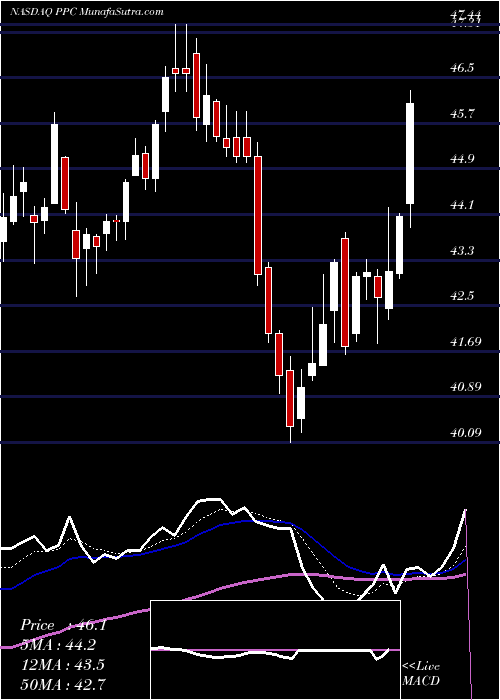Click the 44.9 price axis label
The image size is (500, 700).
tap(464, 159)
